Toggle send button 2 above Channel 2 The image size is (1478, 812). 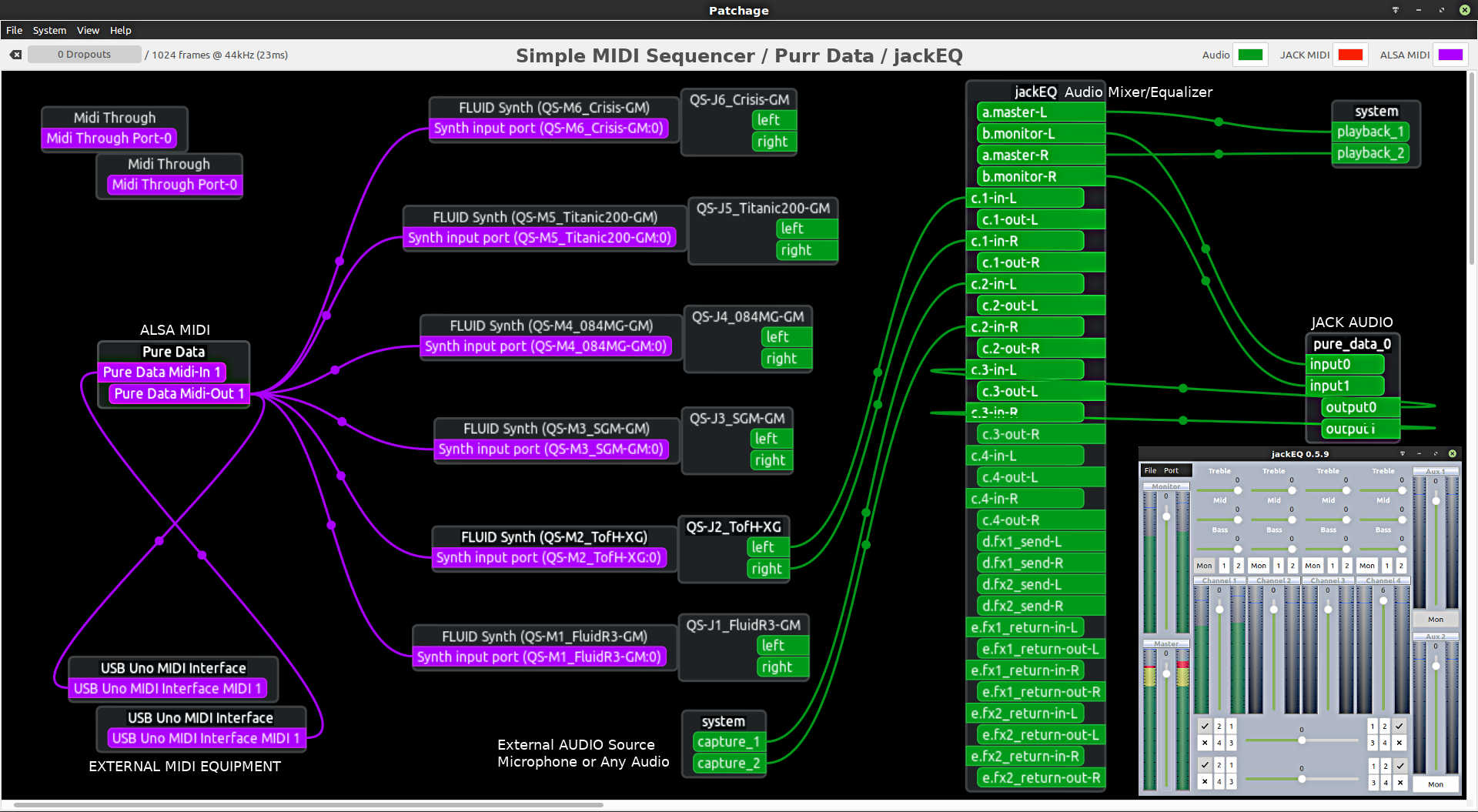pos(1292,566)
